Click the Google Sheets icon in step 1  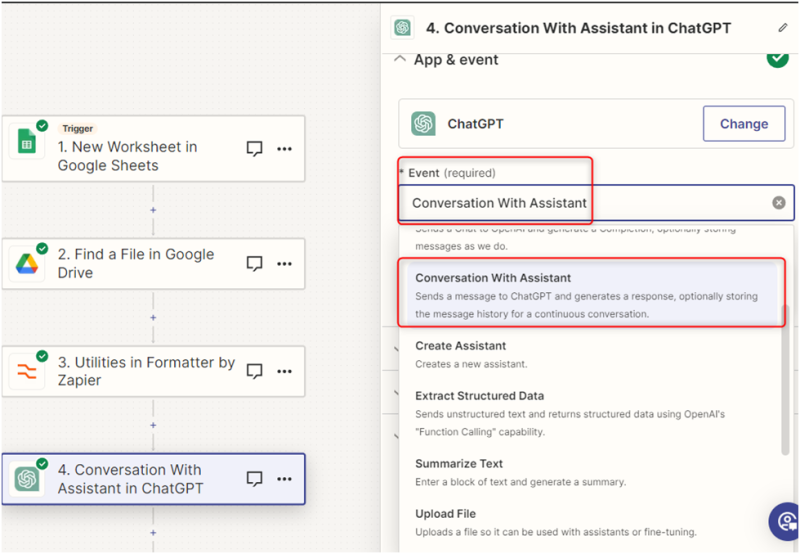coord(27,142)
